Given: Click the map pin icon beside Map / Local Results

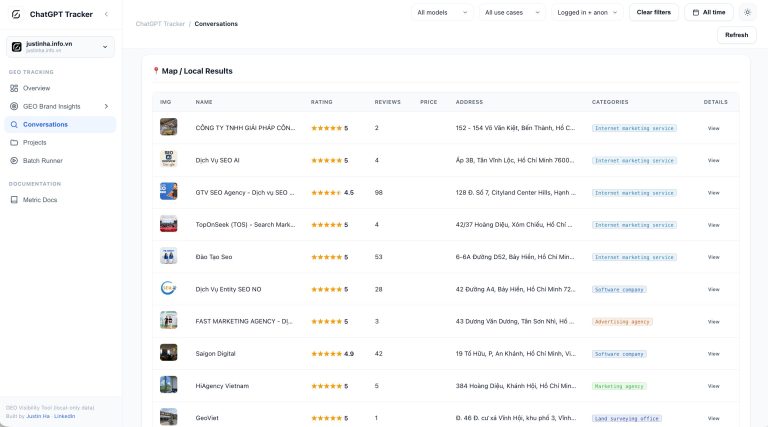Looking at the screenshot, I should tap(156, 71).
